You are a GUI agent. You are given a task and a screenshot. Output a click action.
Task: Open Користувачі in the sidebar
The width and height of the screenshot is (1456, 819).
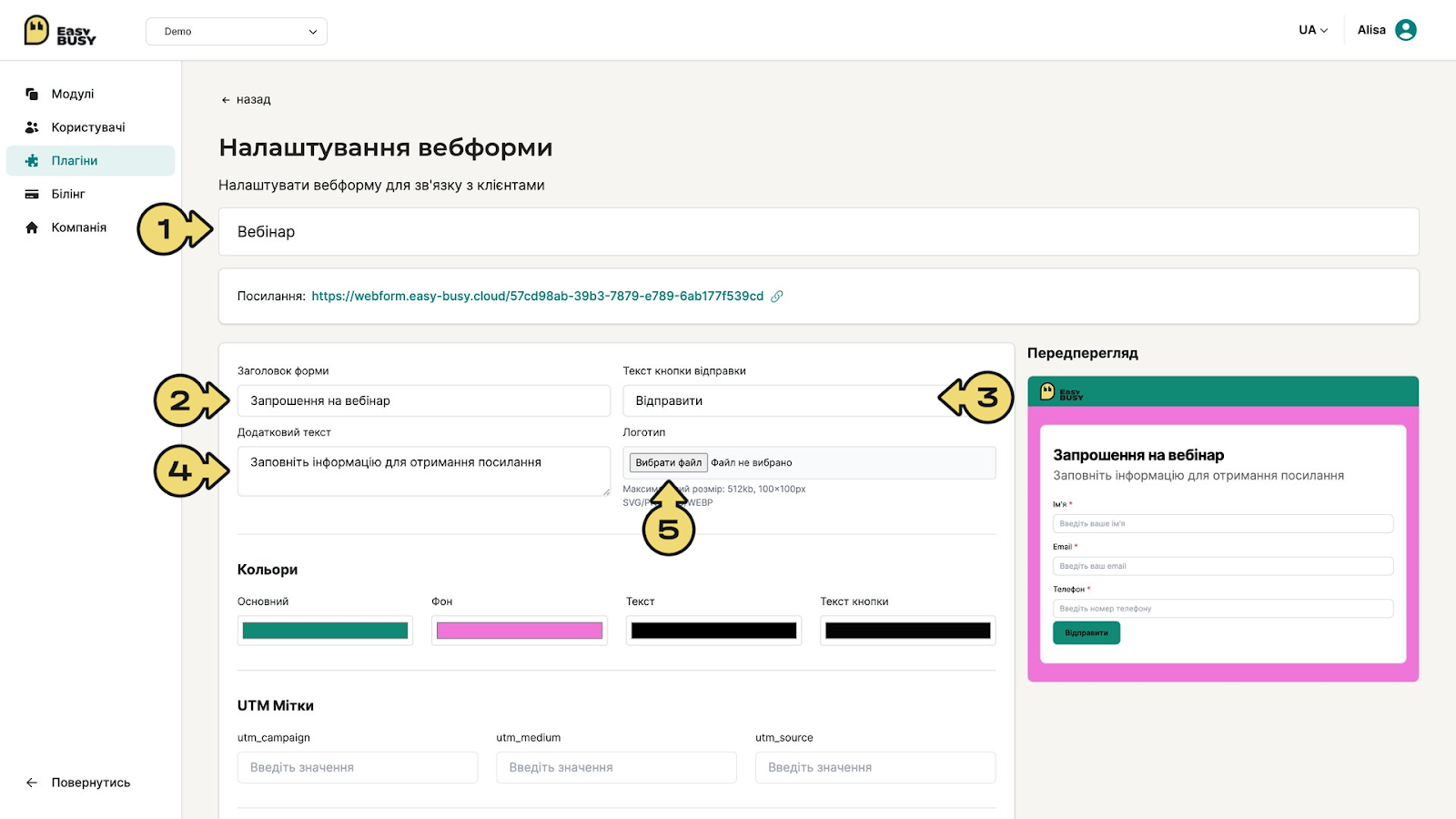coord(90,127)
